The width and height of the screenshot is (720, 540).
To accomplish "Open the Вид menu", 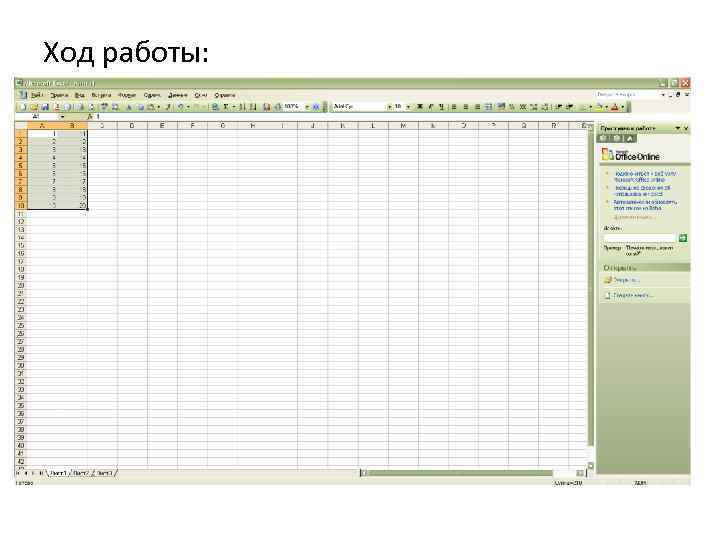I will [79, 95].
